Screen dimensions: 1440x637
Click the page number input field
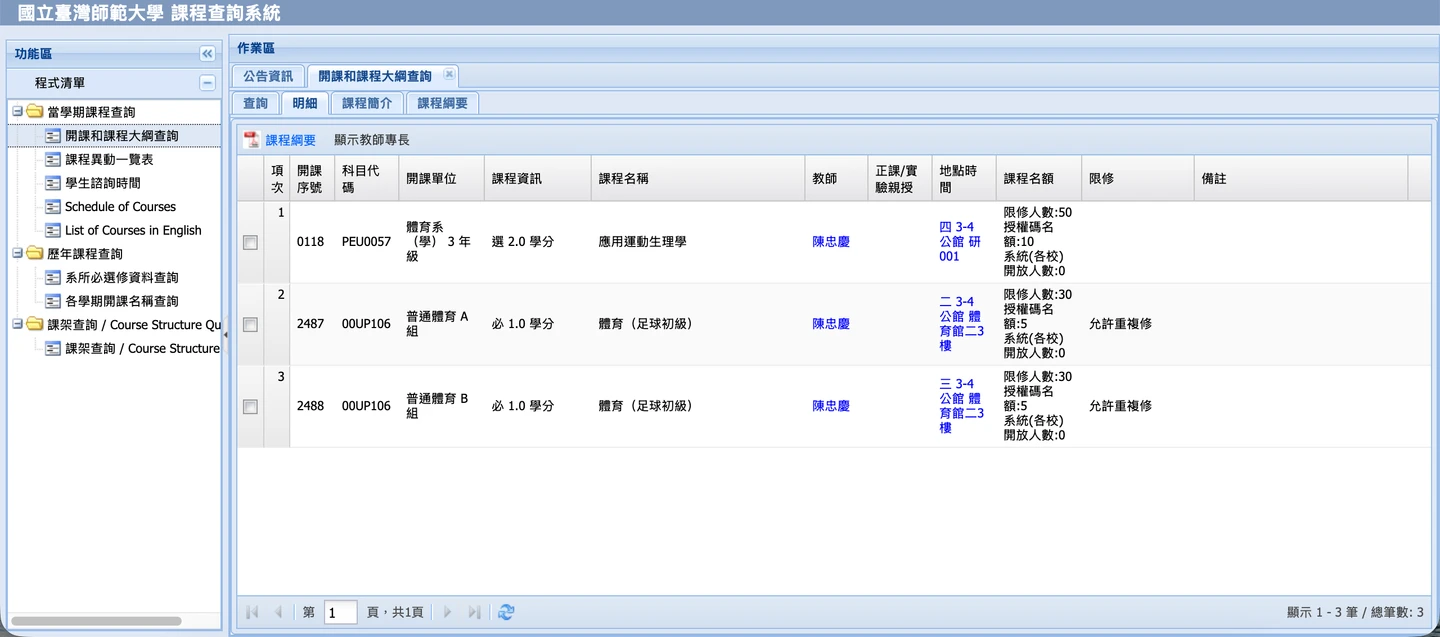[340, 612]
